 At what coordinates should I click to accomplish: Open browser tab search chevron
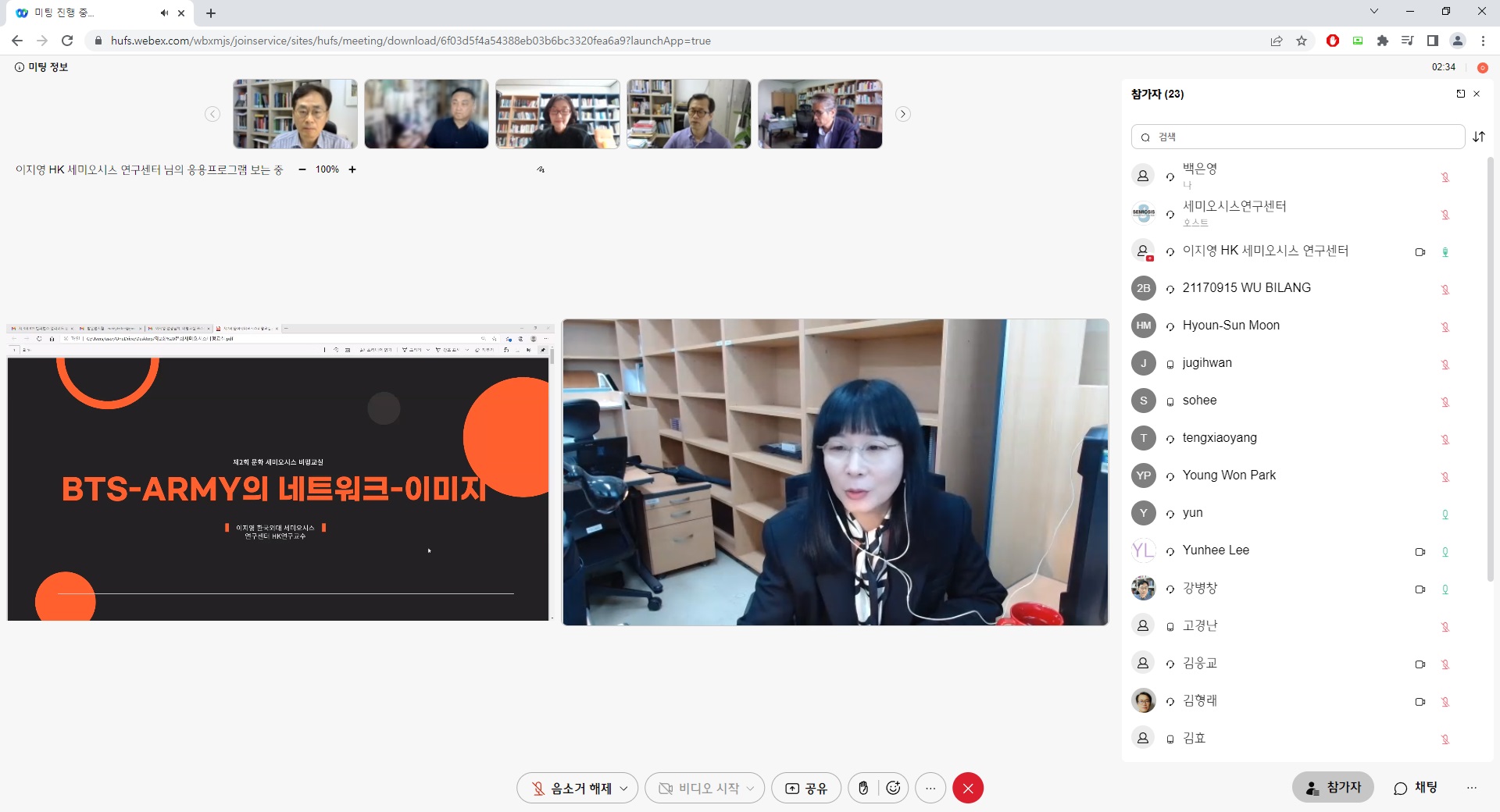click(1374, 11)
